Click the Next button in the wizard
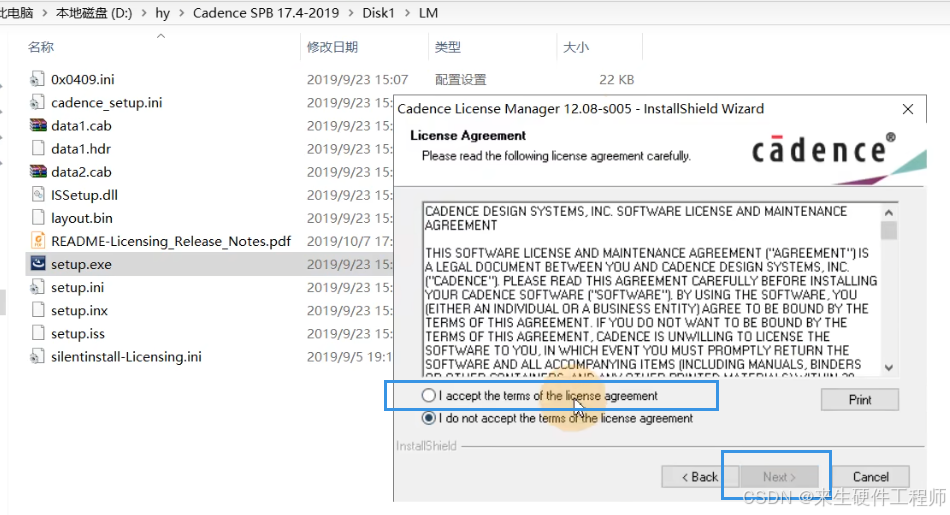This screenshot has height=515, width=950. click(x=779, y=477)
